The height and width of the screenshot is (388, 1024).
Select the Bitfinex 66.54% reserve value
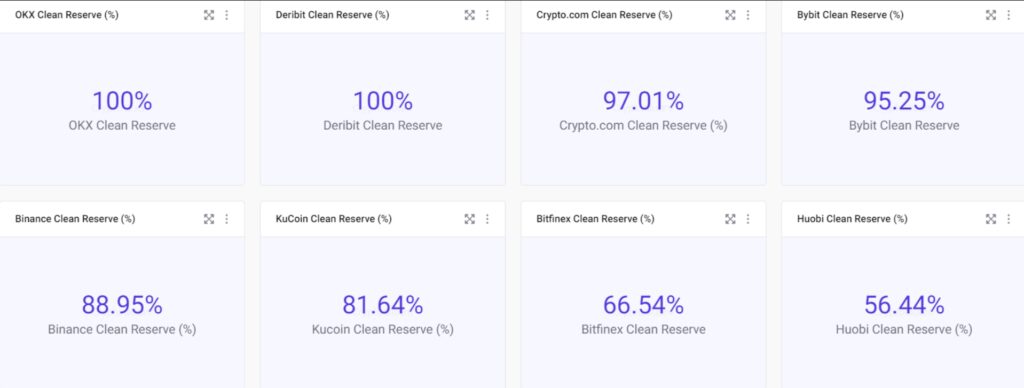[643, 305]
